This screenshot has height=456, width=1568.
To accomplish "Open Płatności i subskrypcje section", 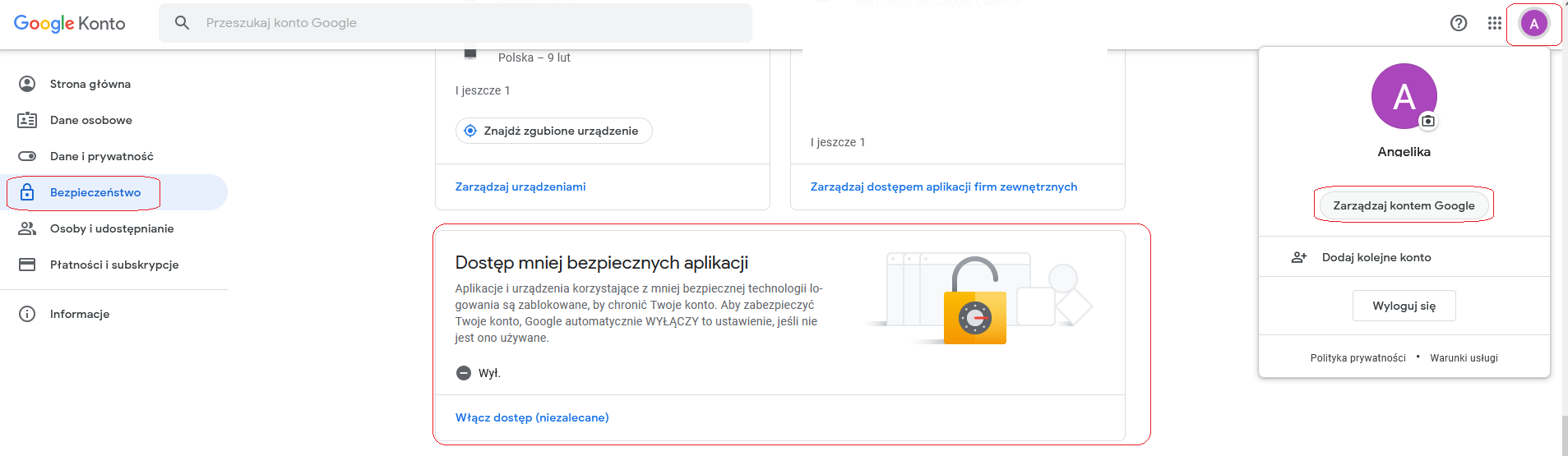I will (x=113, y=265).
